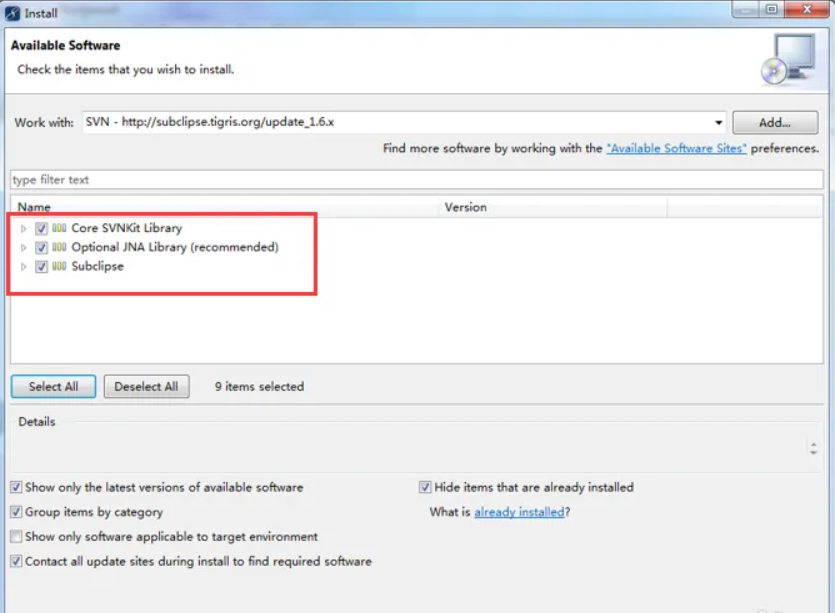The height and width of the screenshot is (613, 835).
Task: Uncheck the Optional JNA Library checkbox
Action: [x=41, y=248]
